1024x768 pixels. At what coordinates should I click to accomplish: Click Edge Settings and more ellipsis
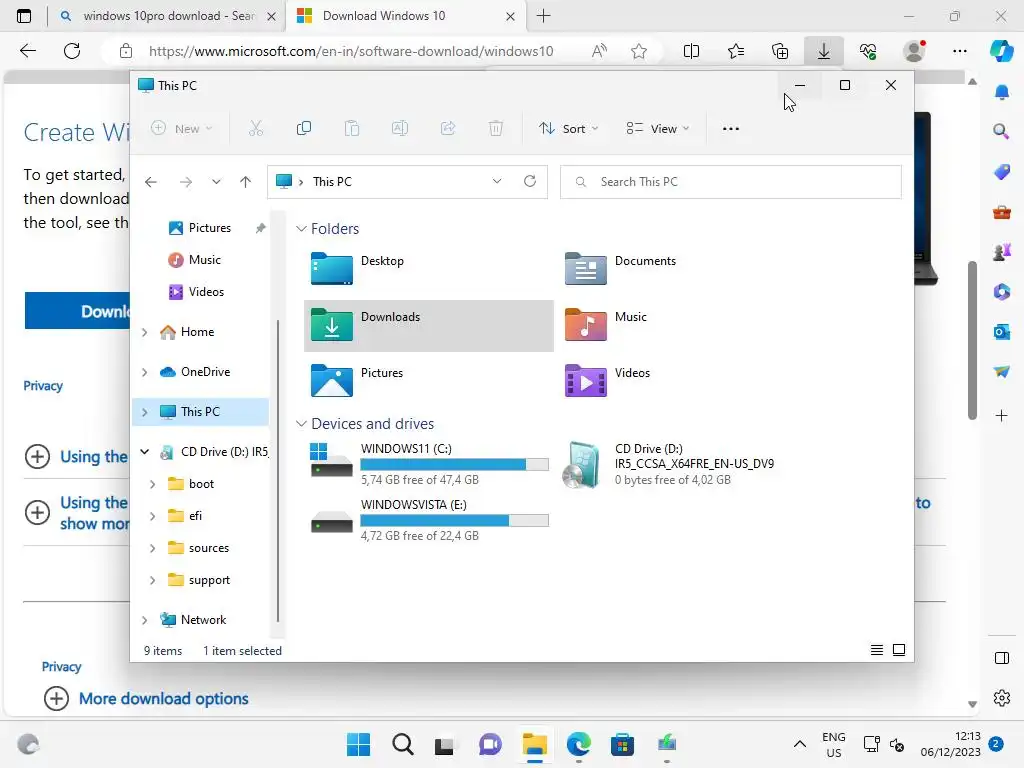pyautogui.click(x=960, y=51)
